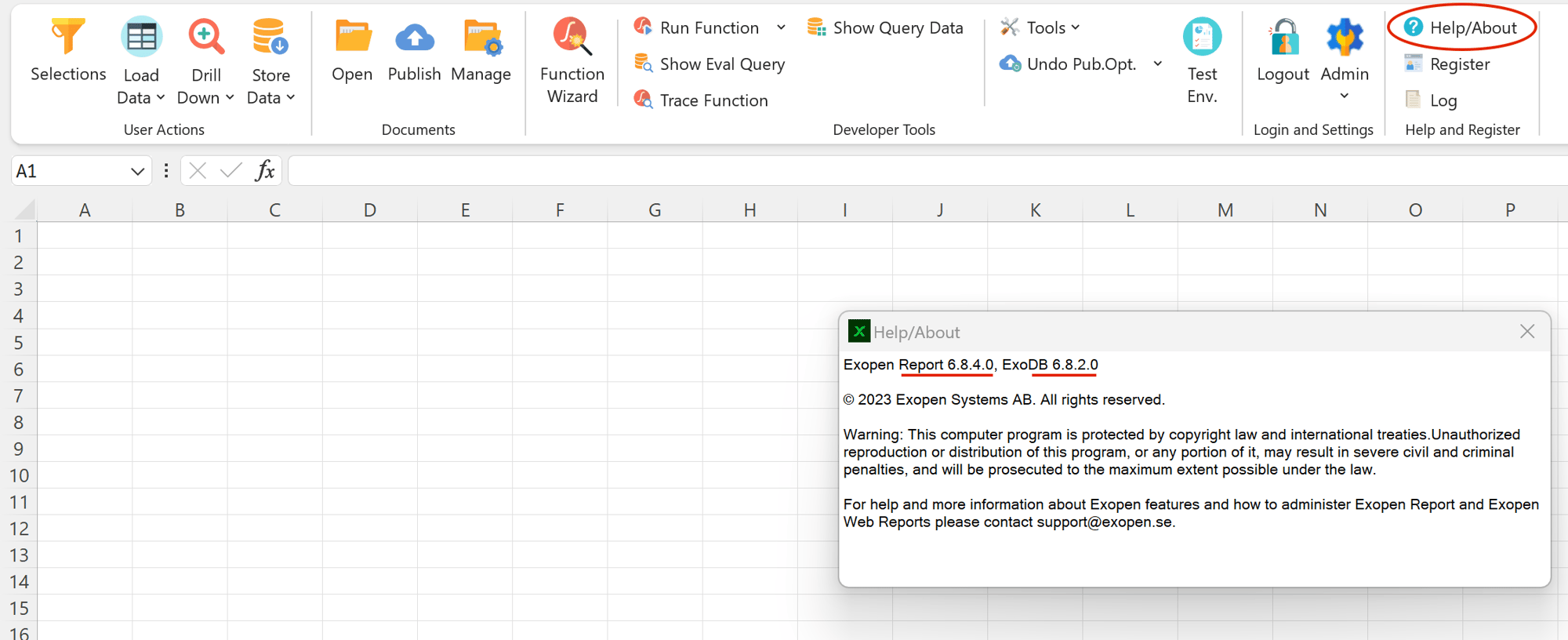The height and width of the screenshot is (640, 1568).
Task: Click the Drill Down magnifier icon
Action: [x=206, y=37]
